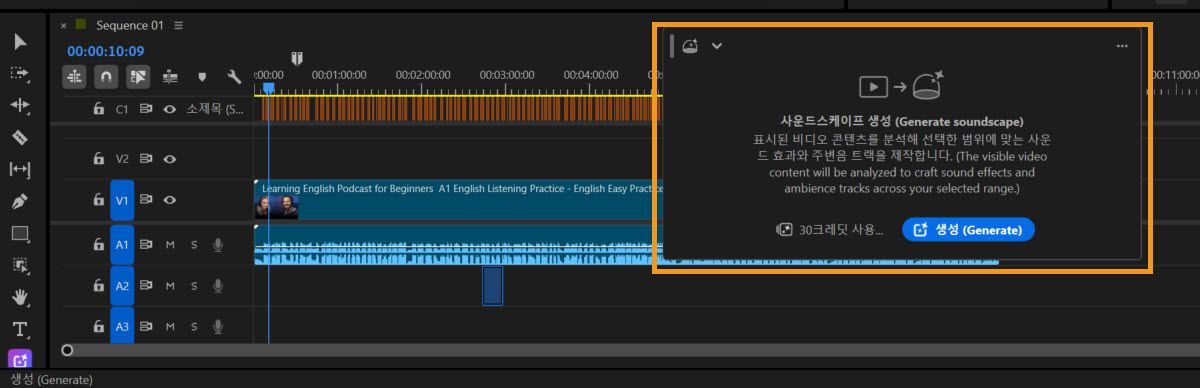Viewport: 1200px width, 388px height.
Task: Toggle insert sequences as nests button
Action: tap(74, 76)
